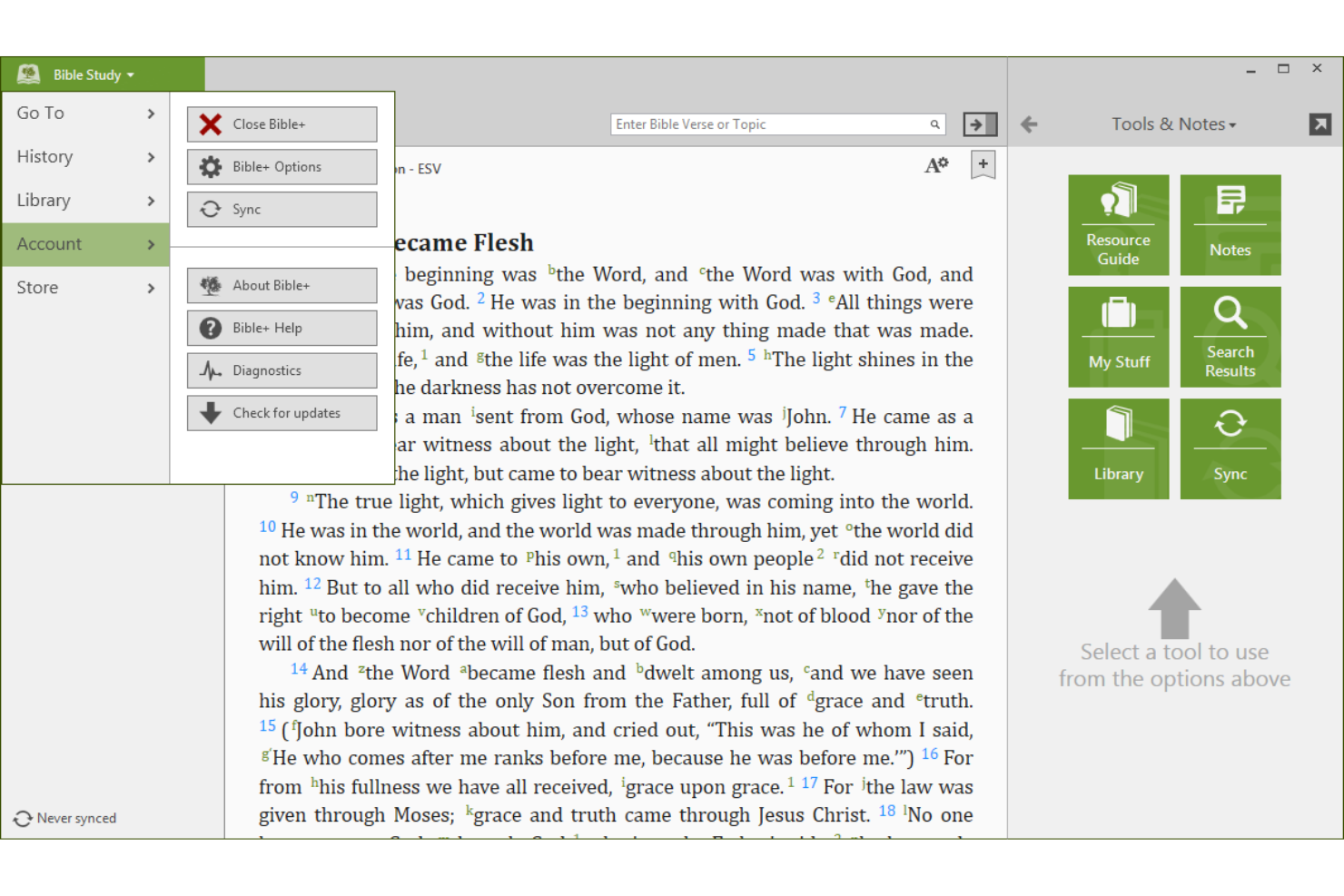Click the download arrow icon on Check for updates
The height and width of the screenshot is (896, 1344).
tap(211, 413)
